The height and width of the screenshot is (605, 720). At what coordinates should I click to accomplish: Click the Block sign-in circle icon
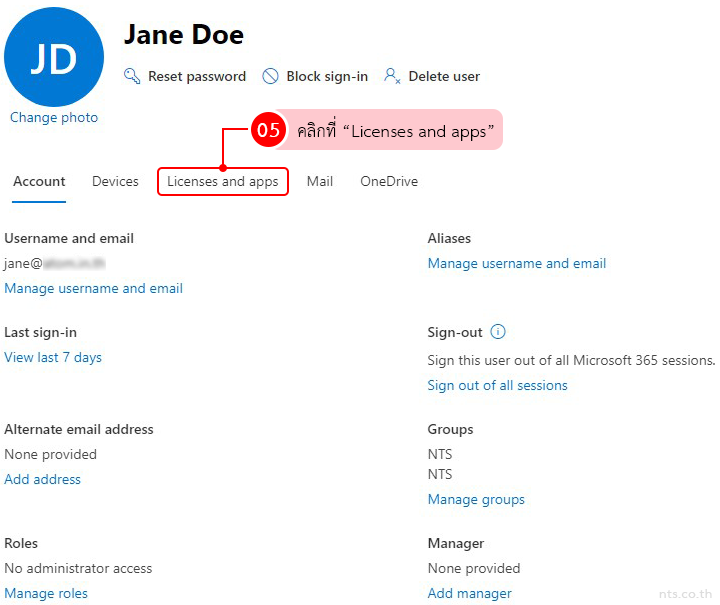270,76
